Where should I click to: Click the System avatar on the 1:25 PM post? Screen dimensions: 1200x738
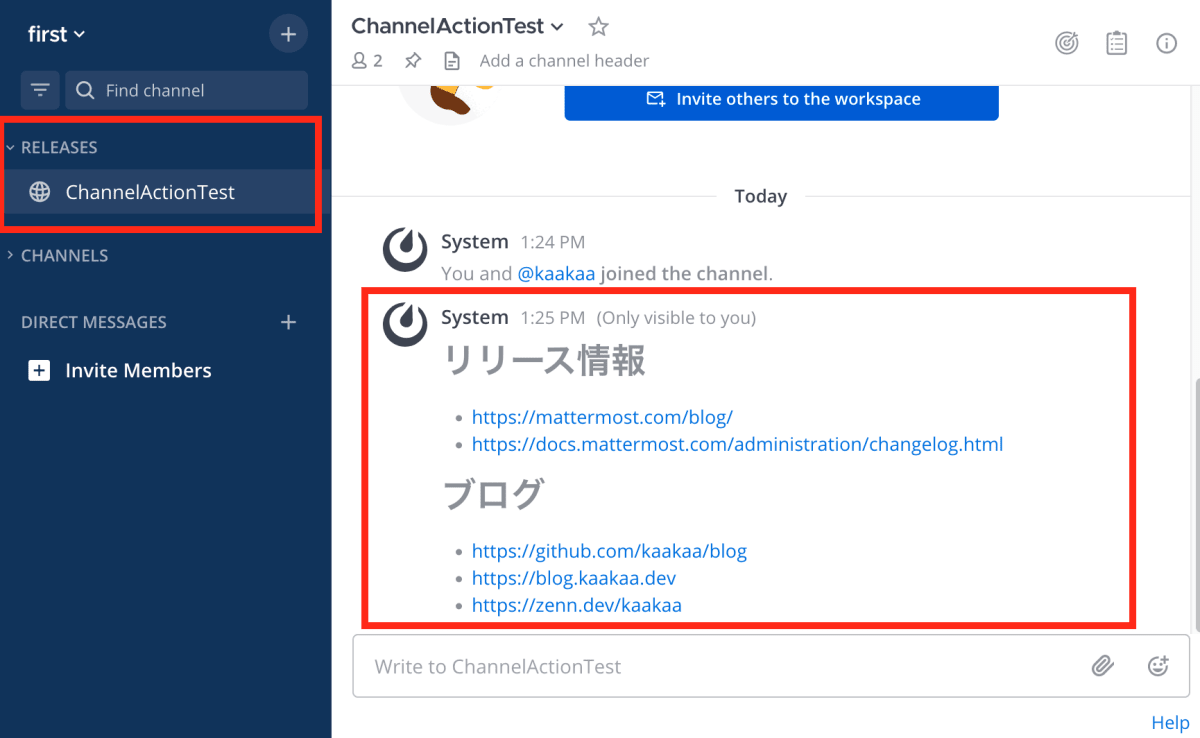405,325
